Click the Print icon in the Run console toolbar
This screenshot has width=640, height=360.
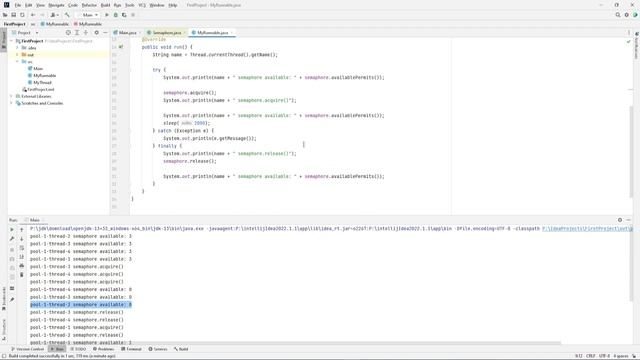22,266
